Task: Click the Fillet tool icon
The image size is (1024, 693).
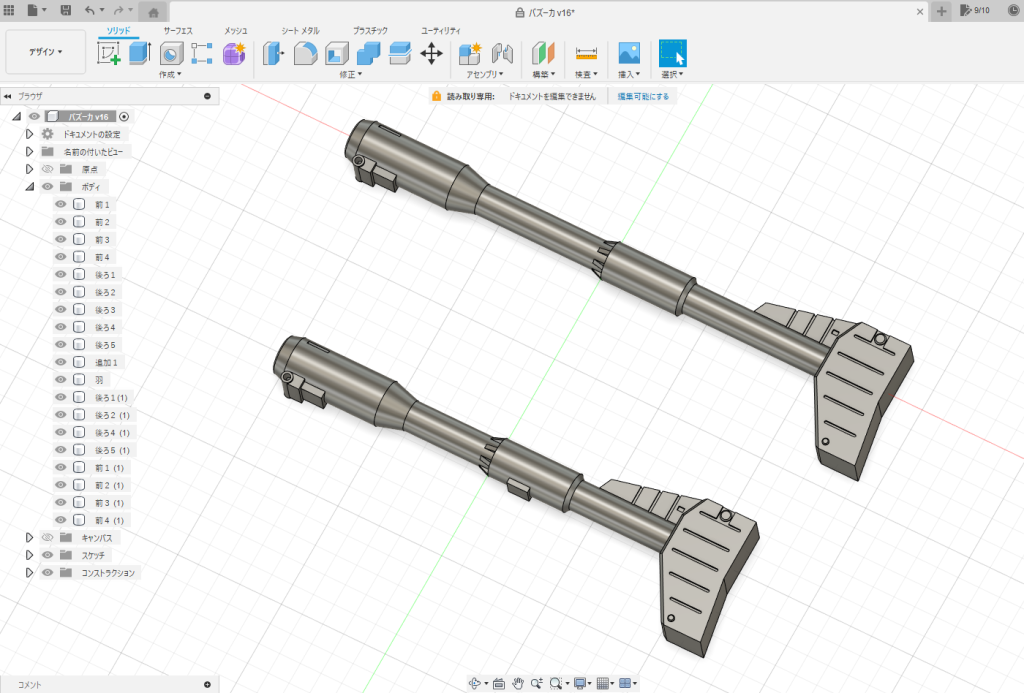Action: click(305, 53)
